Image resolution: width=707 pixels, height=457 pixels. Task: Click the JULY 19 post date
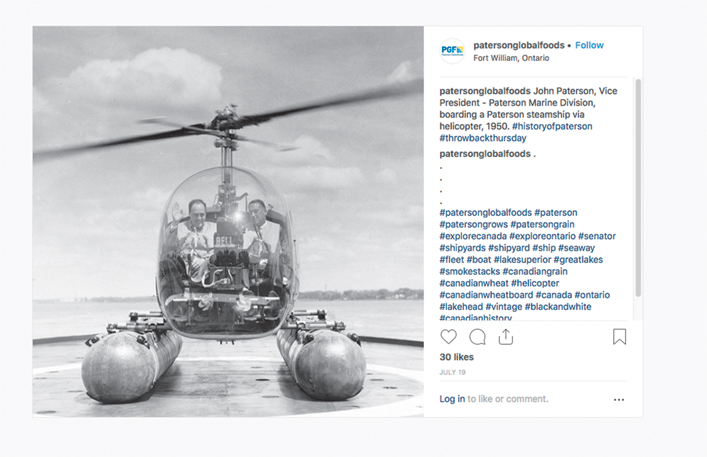453,372
